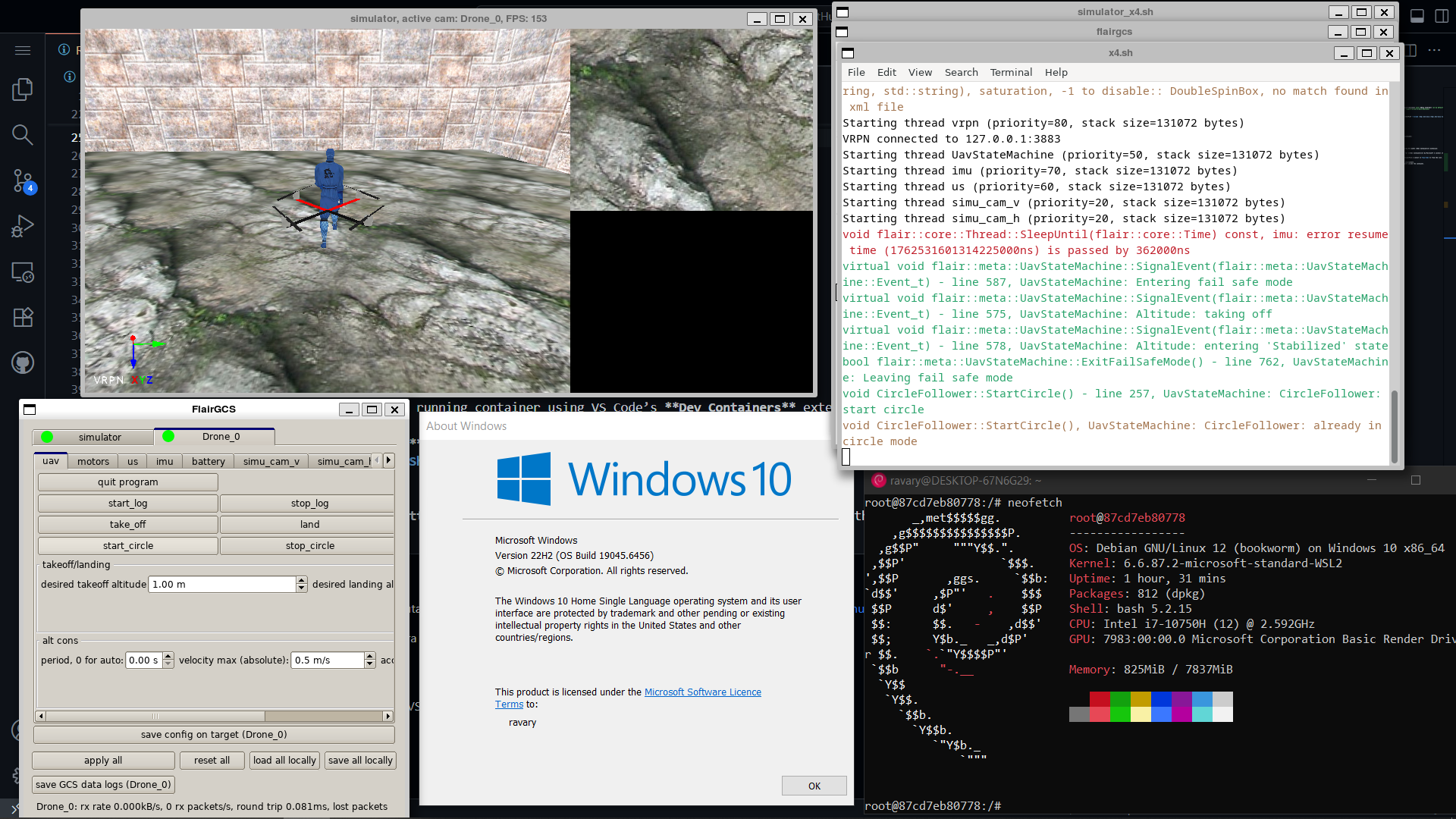
Task: Maximize the FlairGCS window
Action: tap(372, 409)
